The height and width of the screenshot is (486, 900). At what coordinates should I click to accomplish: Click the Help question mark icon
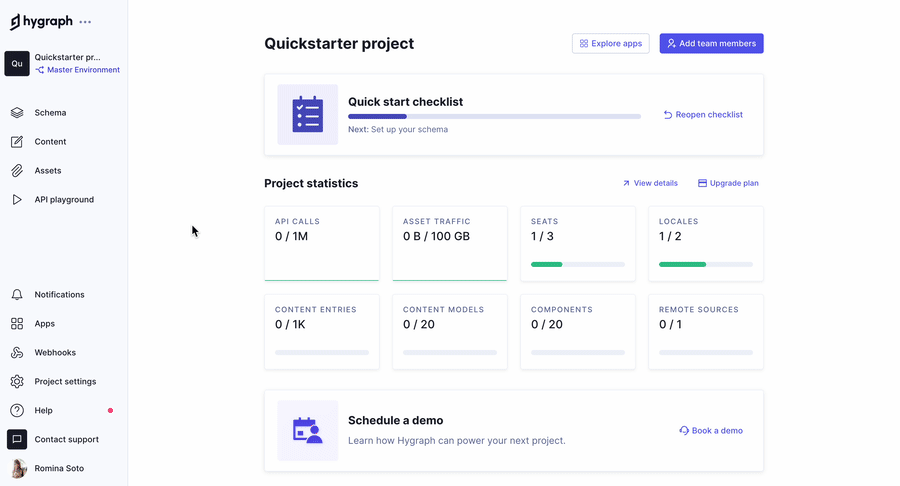coord(17,411)
